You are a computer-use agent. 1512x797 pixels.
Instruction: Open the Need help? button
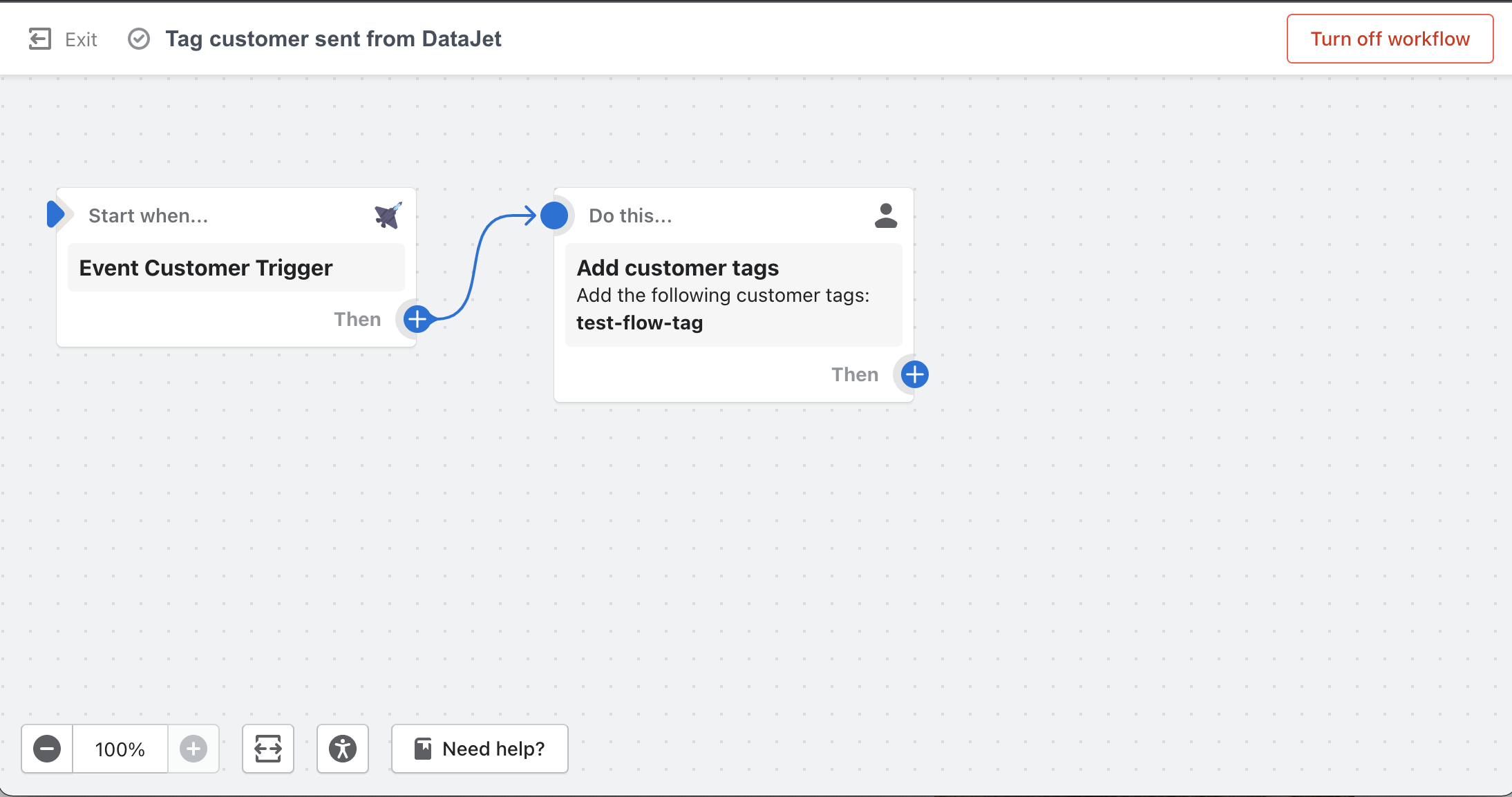[480, 749]
